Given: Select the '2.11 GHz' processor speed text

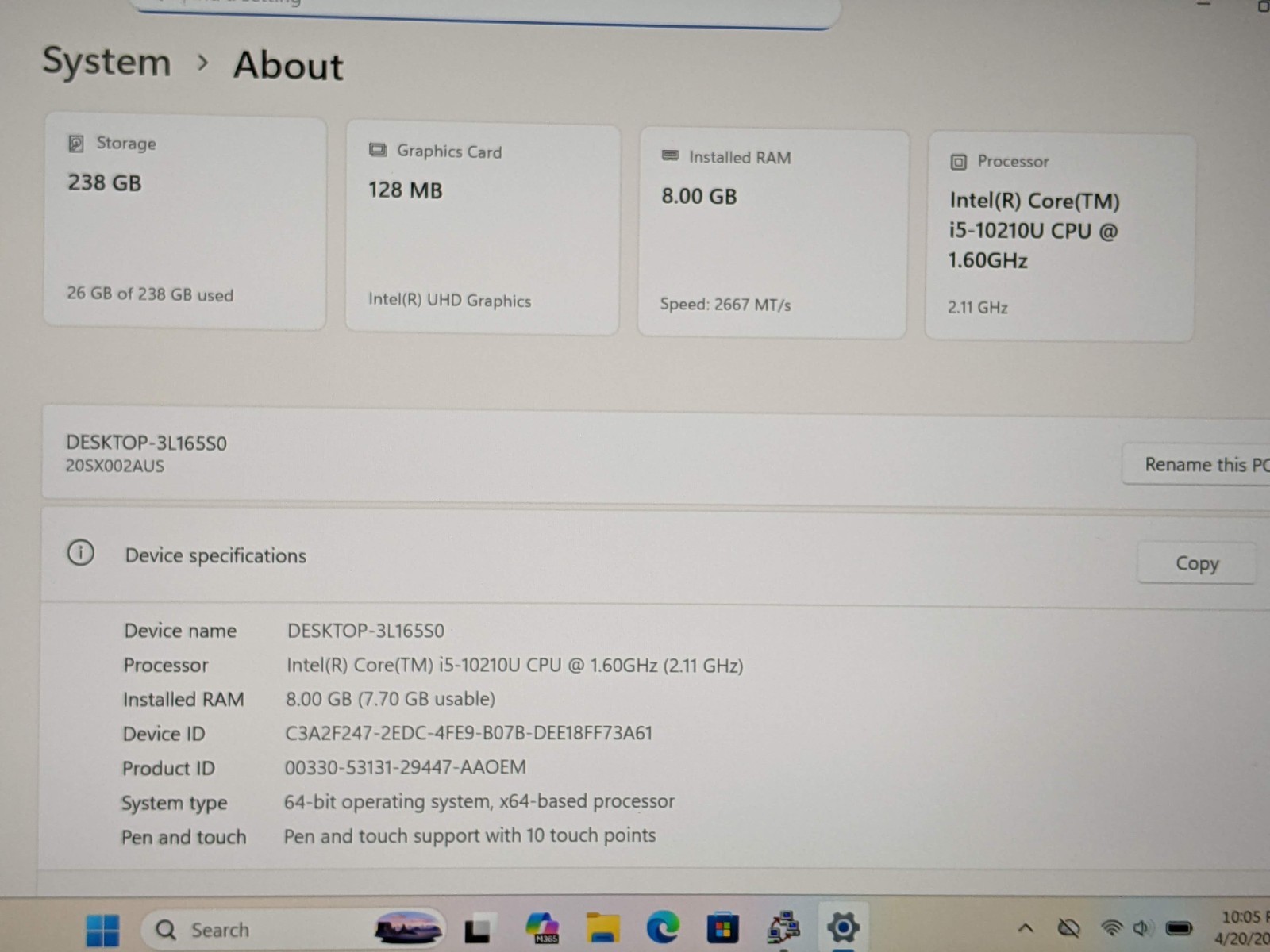Looking at the screenshot, I should [x=977, y=307].
